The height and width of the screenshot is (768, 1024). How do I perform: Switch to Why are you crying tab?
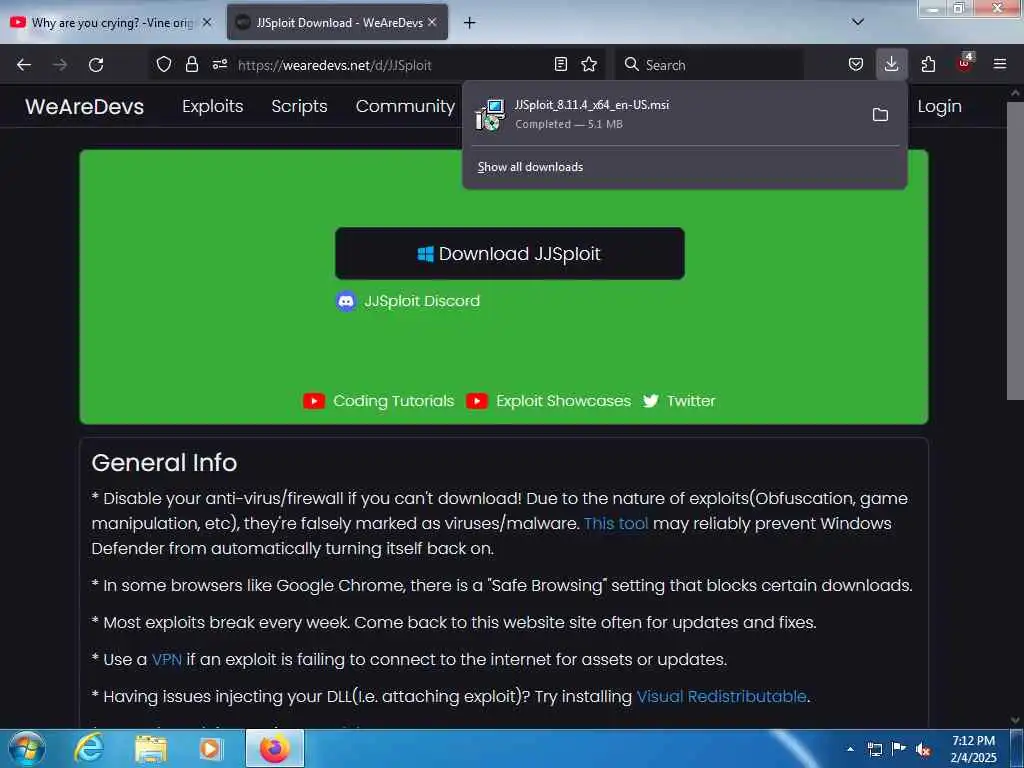coord(110,23)
